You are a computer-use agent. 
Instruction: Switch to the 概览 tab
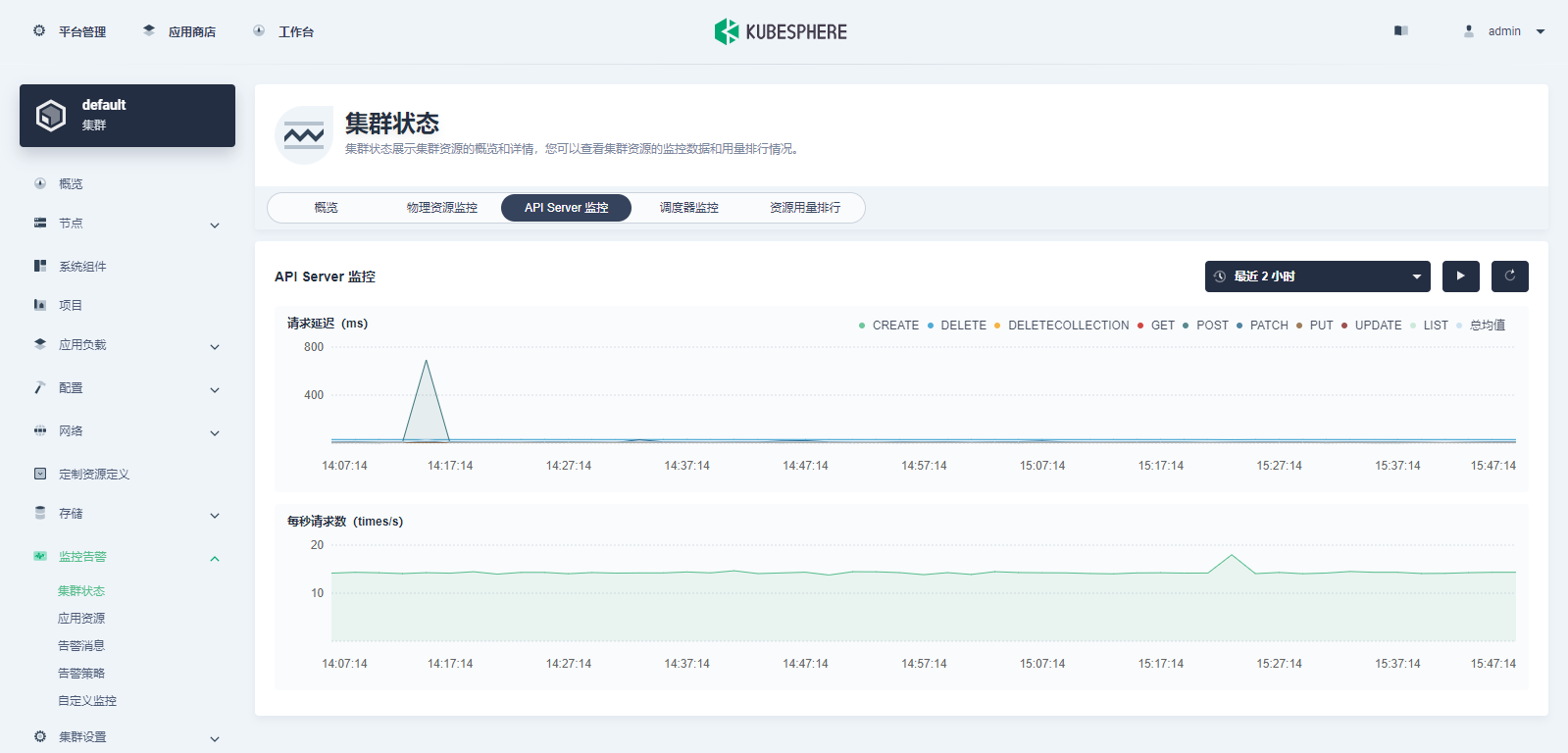tap(326, 208)
